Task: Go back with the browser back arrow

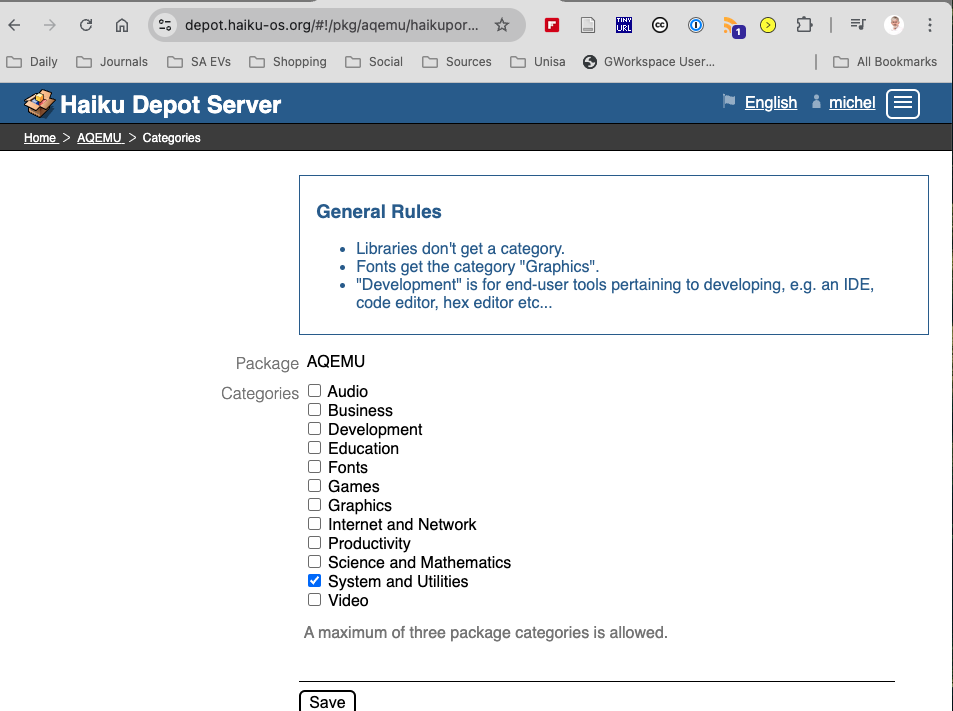Action: pyautogui.click(x=15, y=25)
